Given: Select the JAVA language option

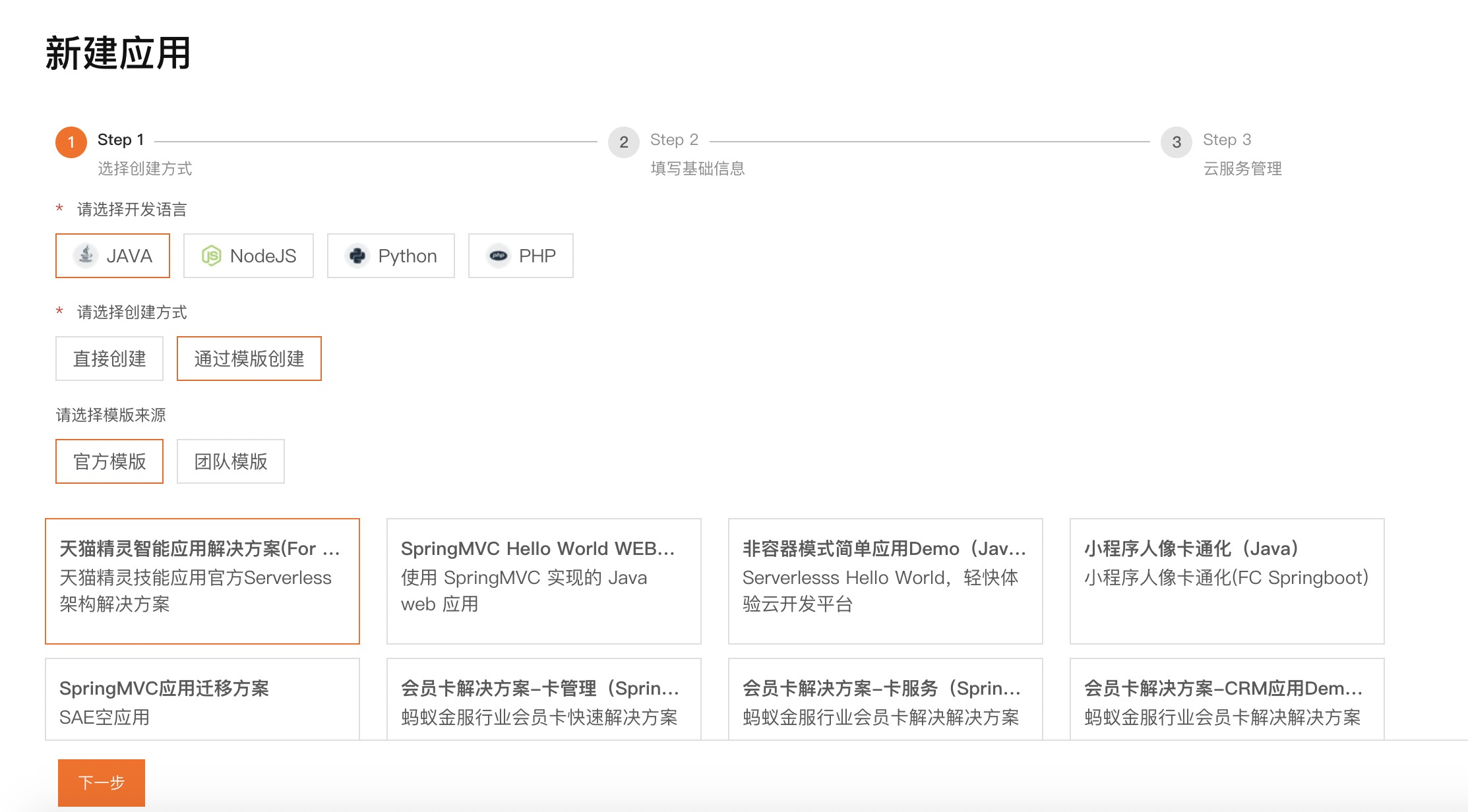Looking at the screenshot, I should tap(113, 256).
